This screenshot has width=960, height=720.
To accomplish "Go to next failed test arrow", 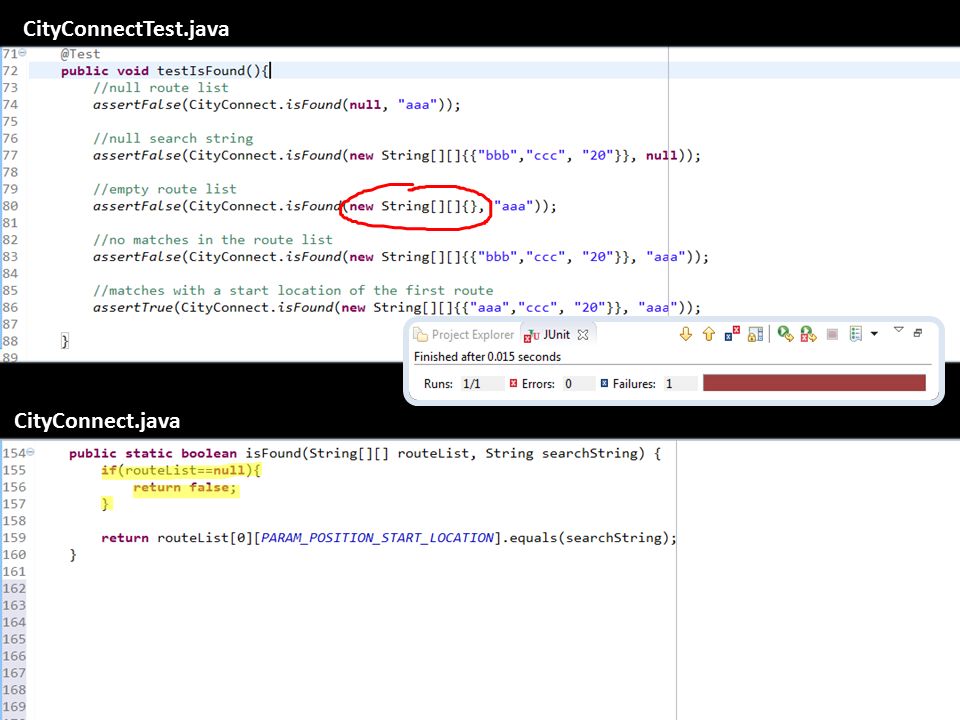I will pos(686,334).
